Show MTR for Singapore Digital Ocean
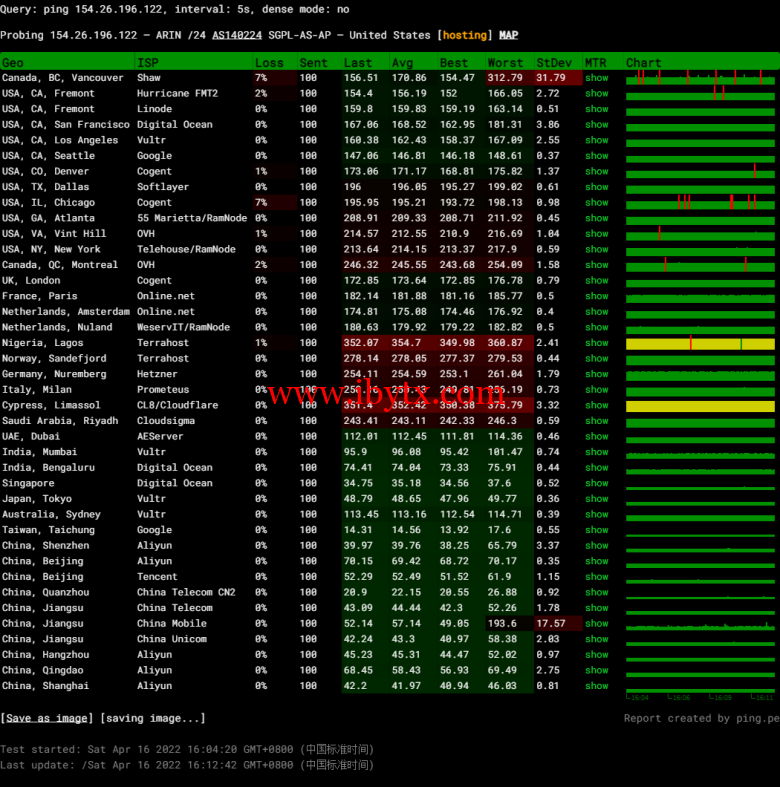780x787 pixels. point(597,483)
